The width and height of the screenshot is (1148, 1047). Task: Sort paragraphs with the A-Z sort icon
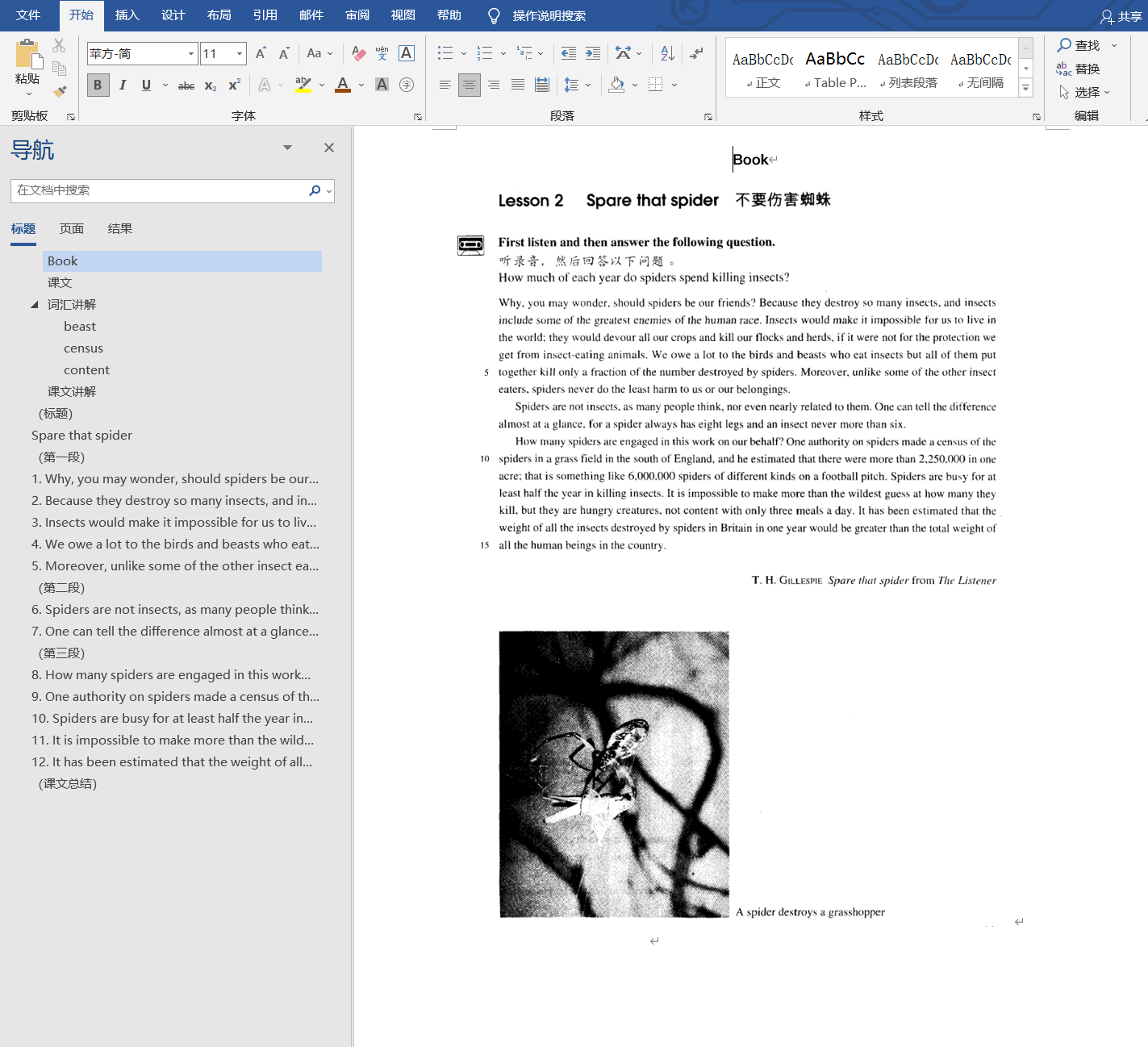[x=667, y=53]
